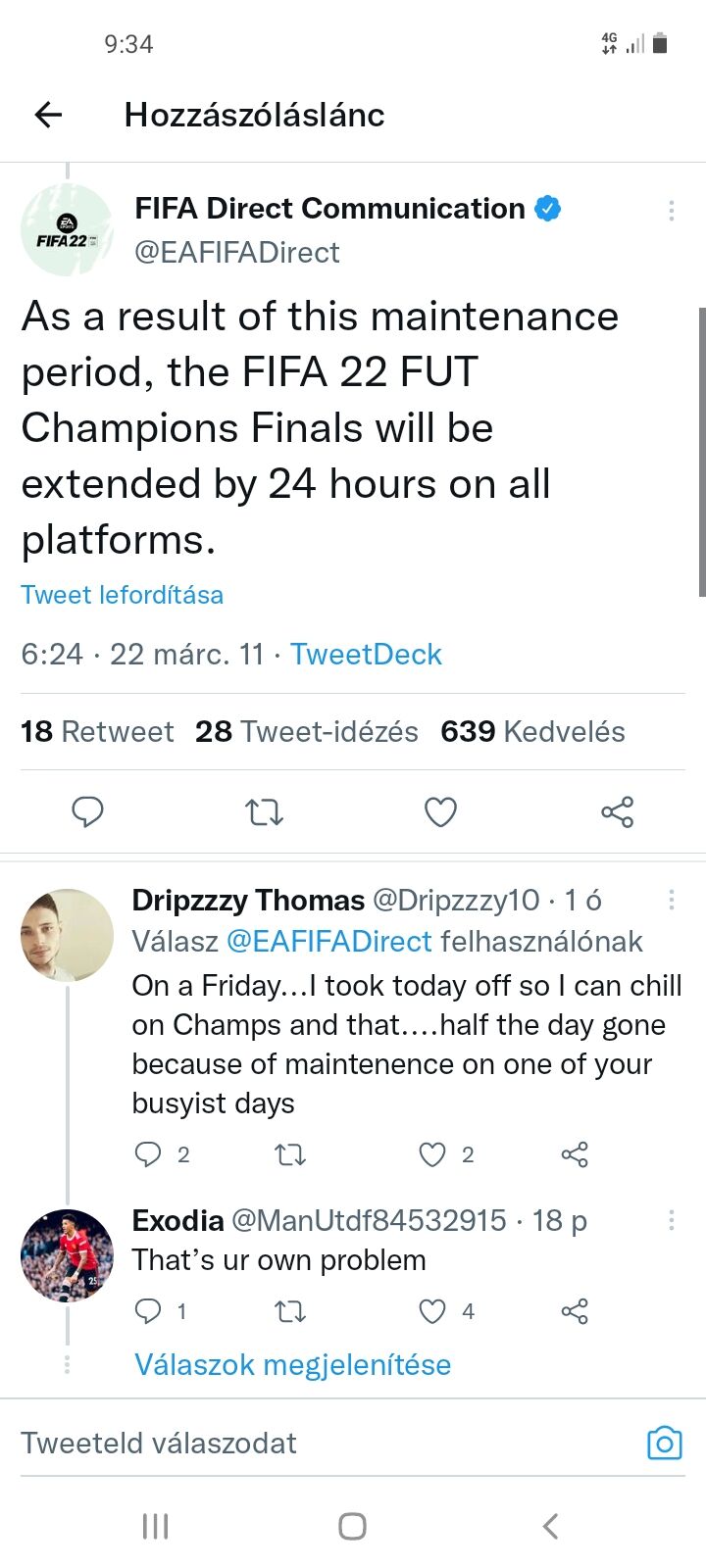Open more options on Exodia's reply
Image resolution: width=706 pixels, height=1568 pixels.
click(671, 1220)
